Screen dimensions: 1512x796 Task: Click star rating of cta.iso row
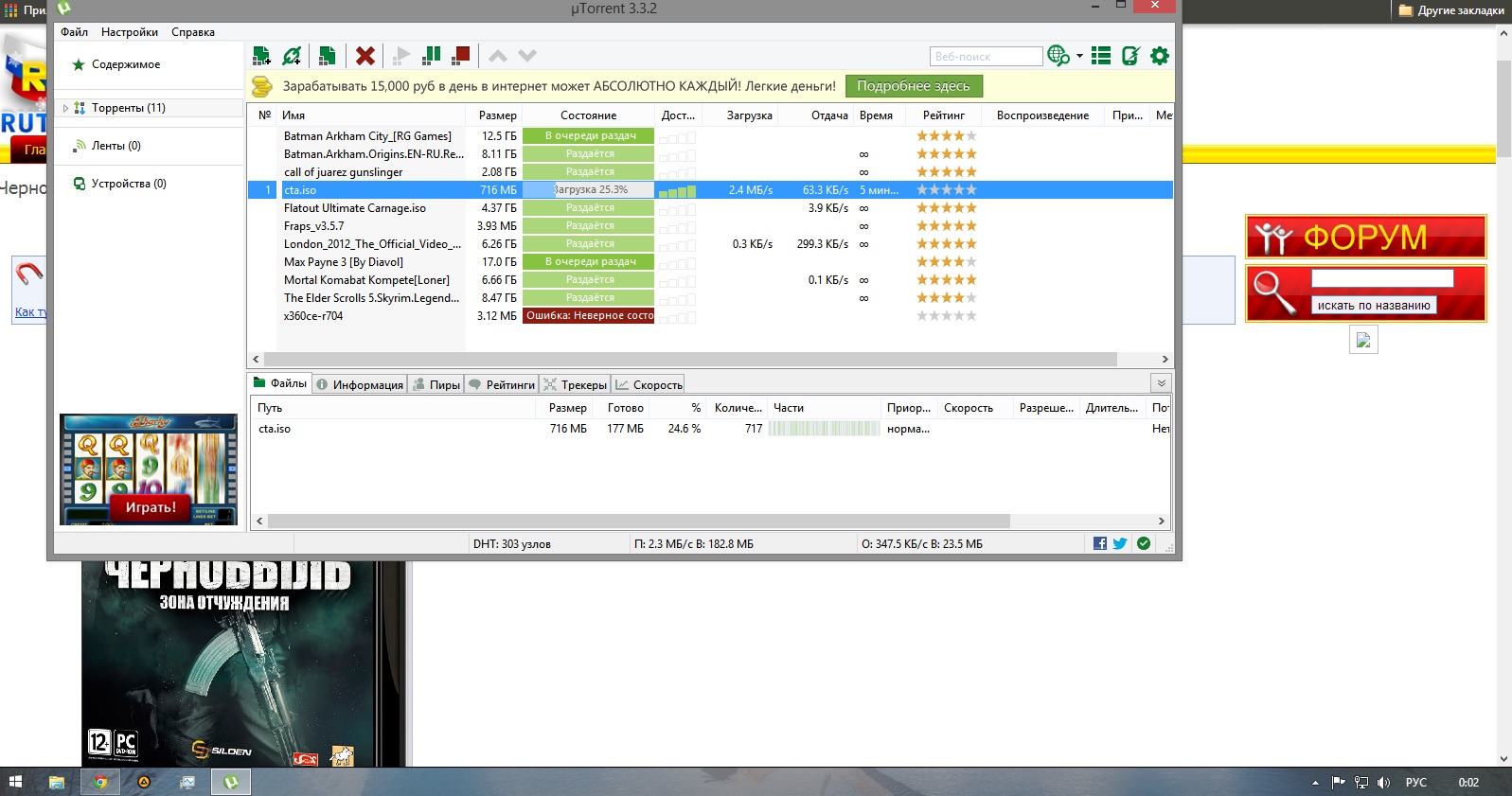click(x=946, y=190)
